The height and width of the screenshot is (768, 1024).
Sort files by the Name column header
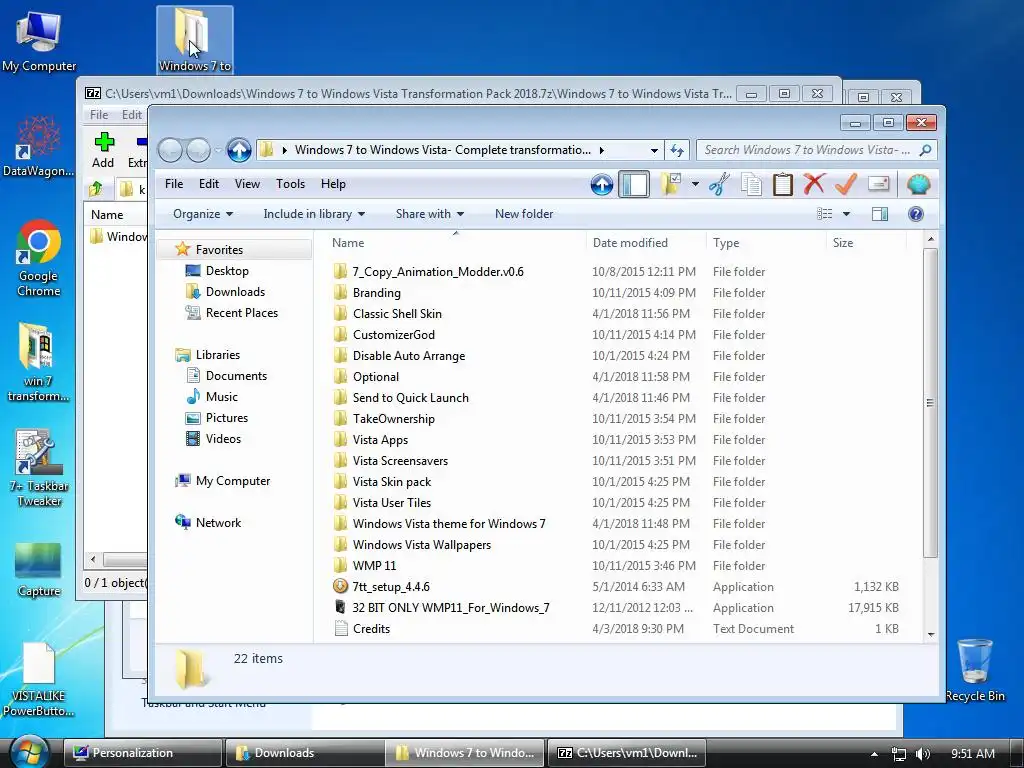(x=456, y=243)
